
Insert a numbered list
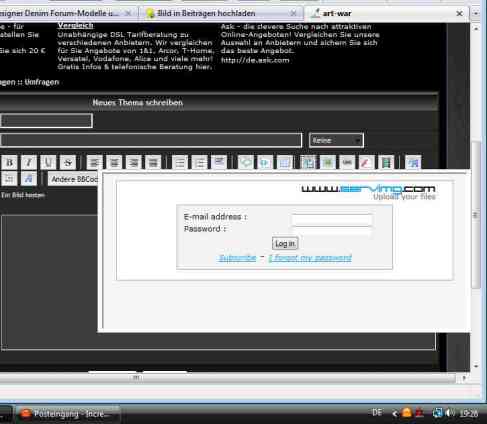(x=200, y=162)
